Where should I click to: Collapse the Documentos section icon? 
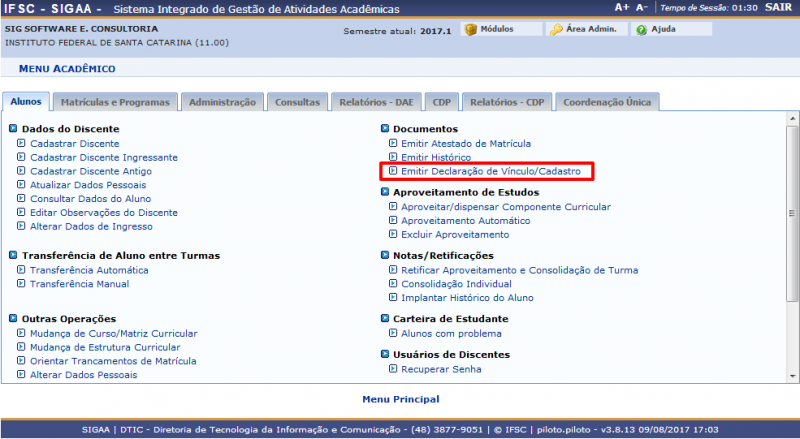(384, 129)
